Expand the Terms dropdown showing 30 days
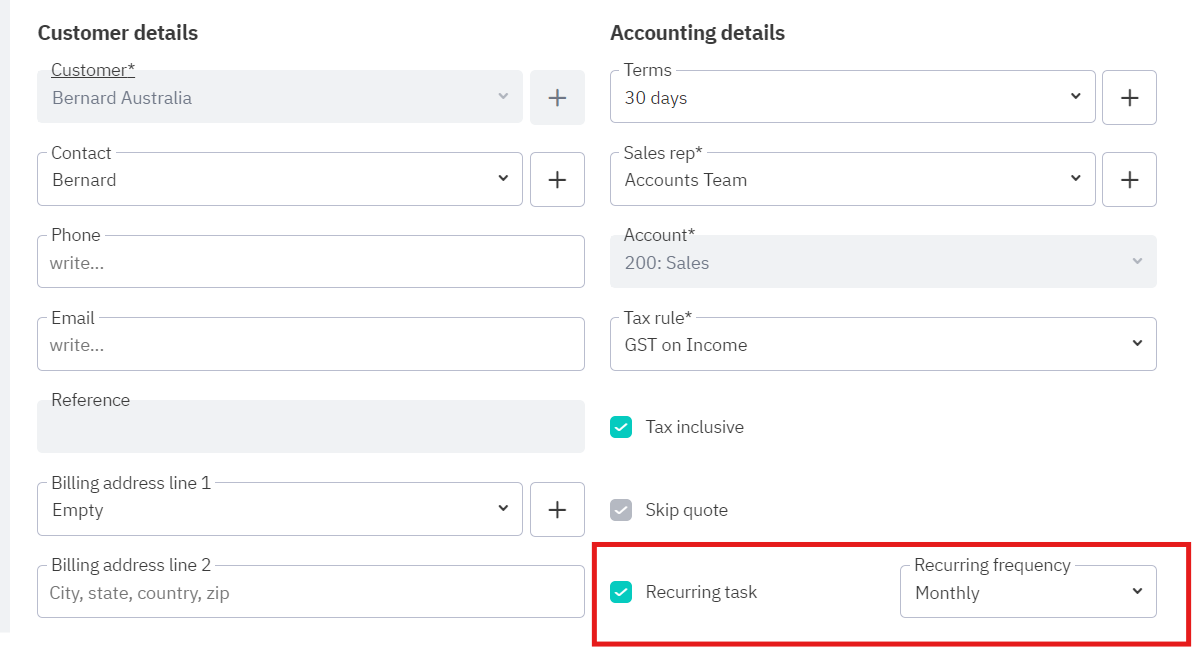Viewport: 1192px width, 647px height. point(852,97)
